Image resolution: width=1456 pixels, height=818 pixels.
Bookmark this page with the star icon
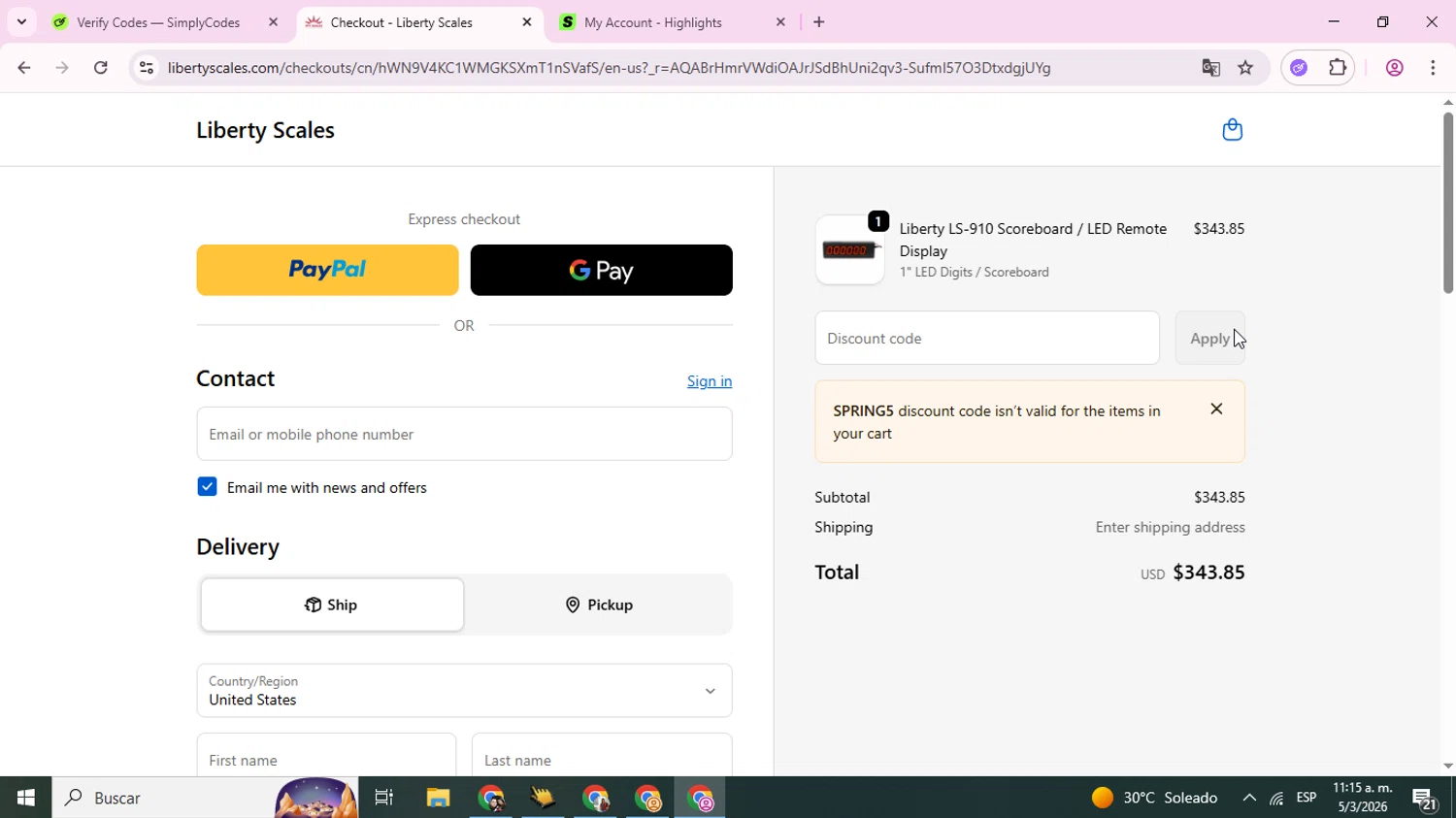tap(1245, 68)
